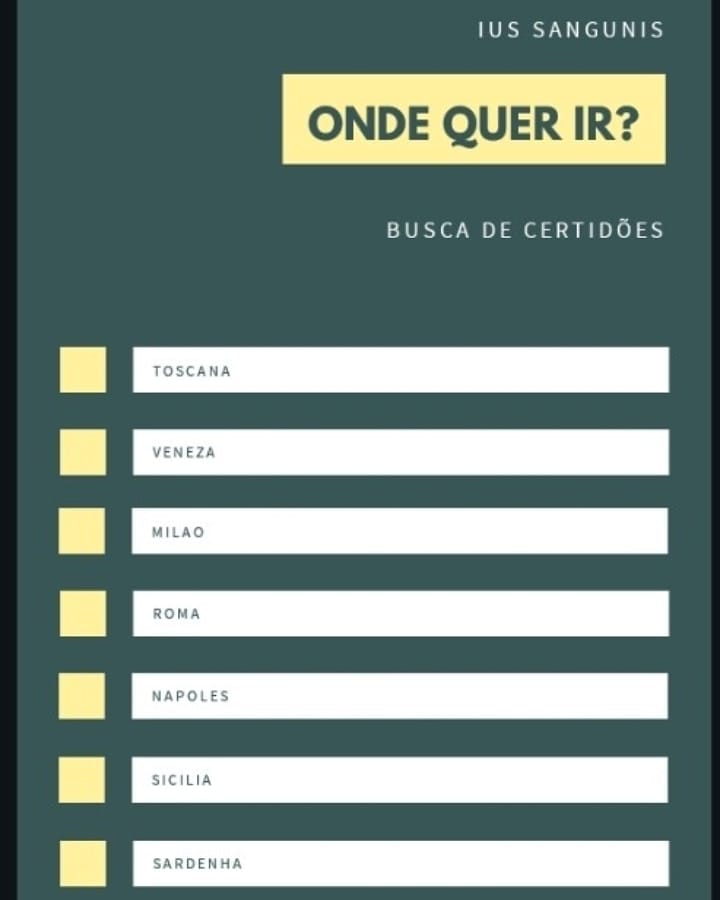Choose the white Milao option bar
The image size is (720, 900).
[x=400, y=531]
